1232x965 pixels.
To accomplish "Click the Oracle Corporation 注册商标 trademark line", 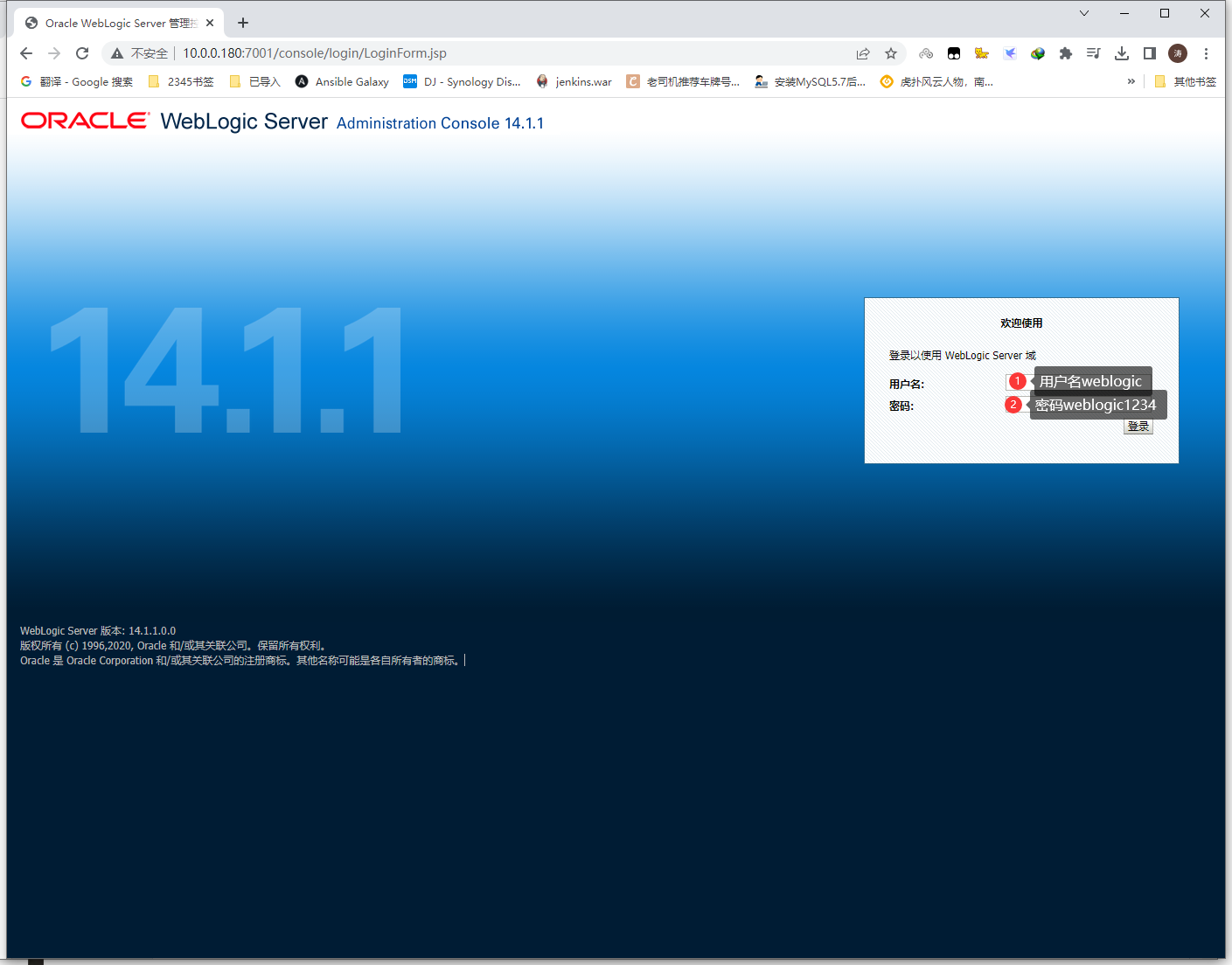I will [x=240, y=661].
